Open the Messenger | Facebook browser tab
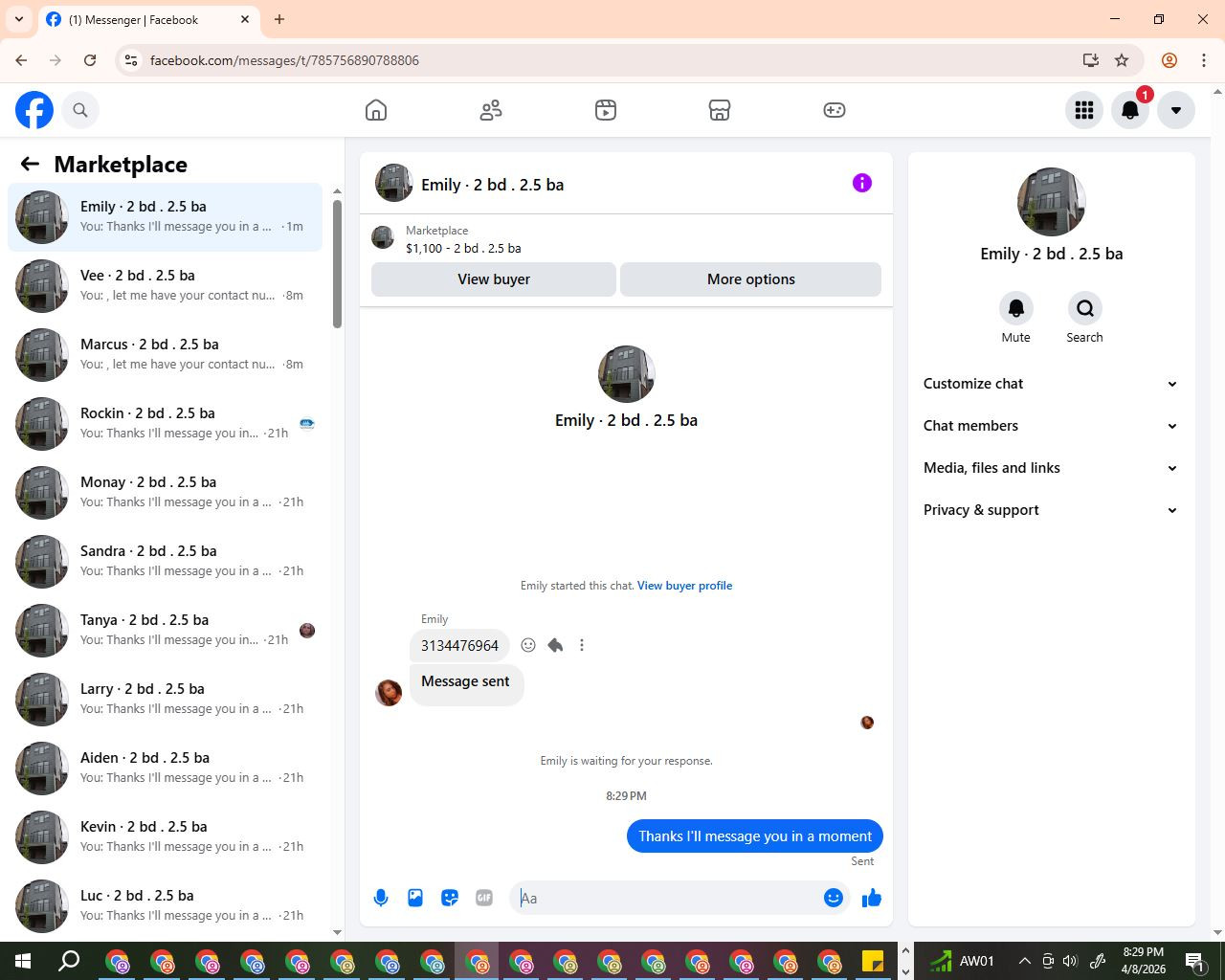This screenshot has height=980, width=1225. point(148,19)
